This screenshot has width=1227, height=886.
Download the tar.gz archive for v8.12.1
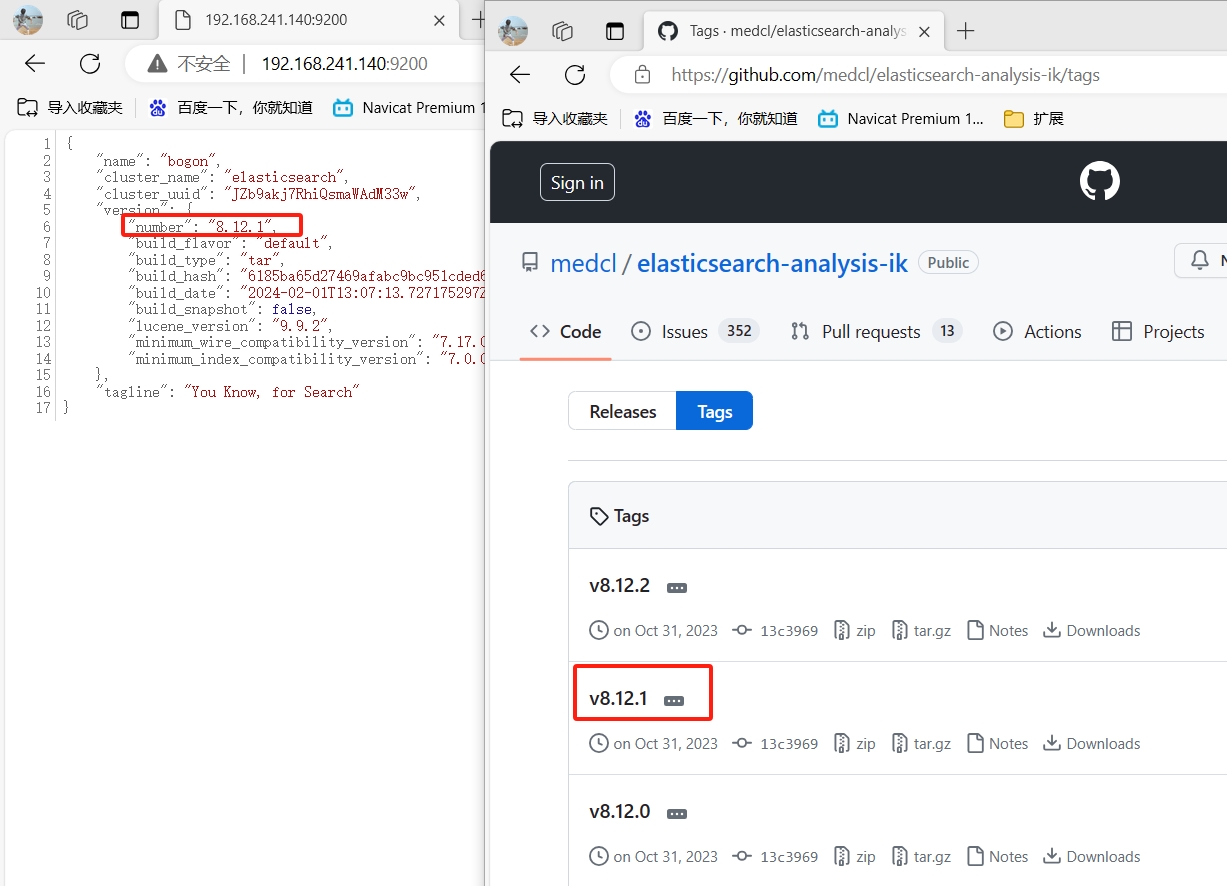click(x=921, y=744)
